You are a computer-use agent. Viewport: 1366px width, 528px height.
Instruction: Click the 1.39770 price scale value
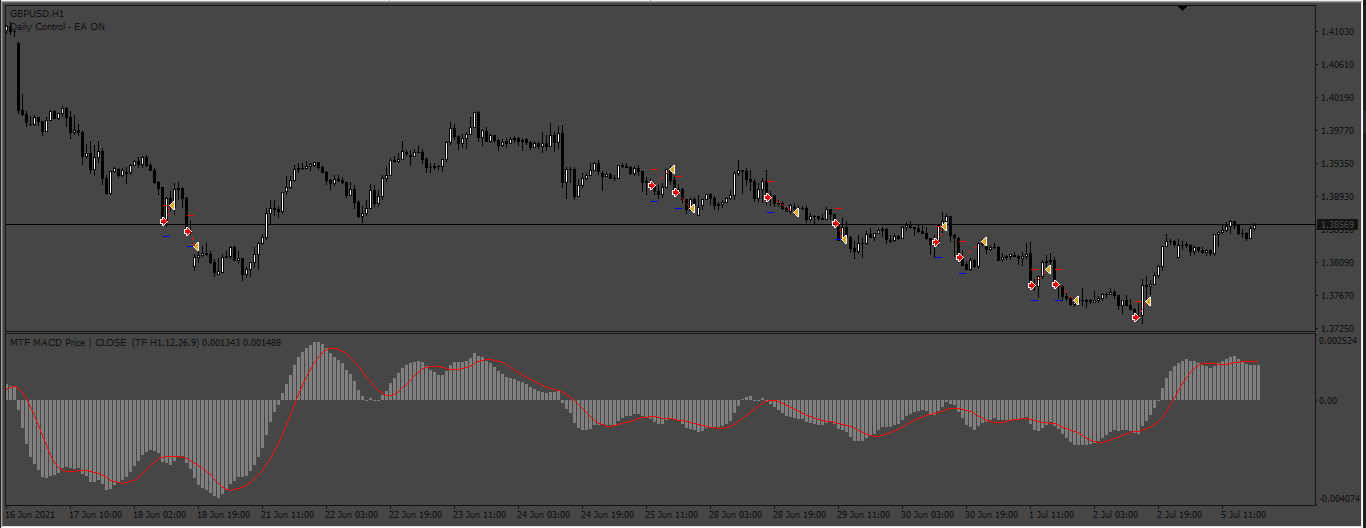pos(1337,131)
